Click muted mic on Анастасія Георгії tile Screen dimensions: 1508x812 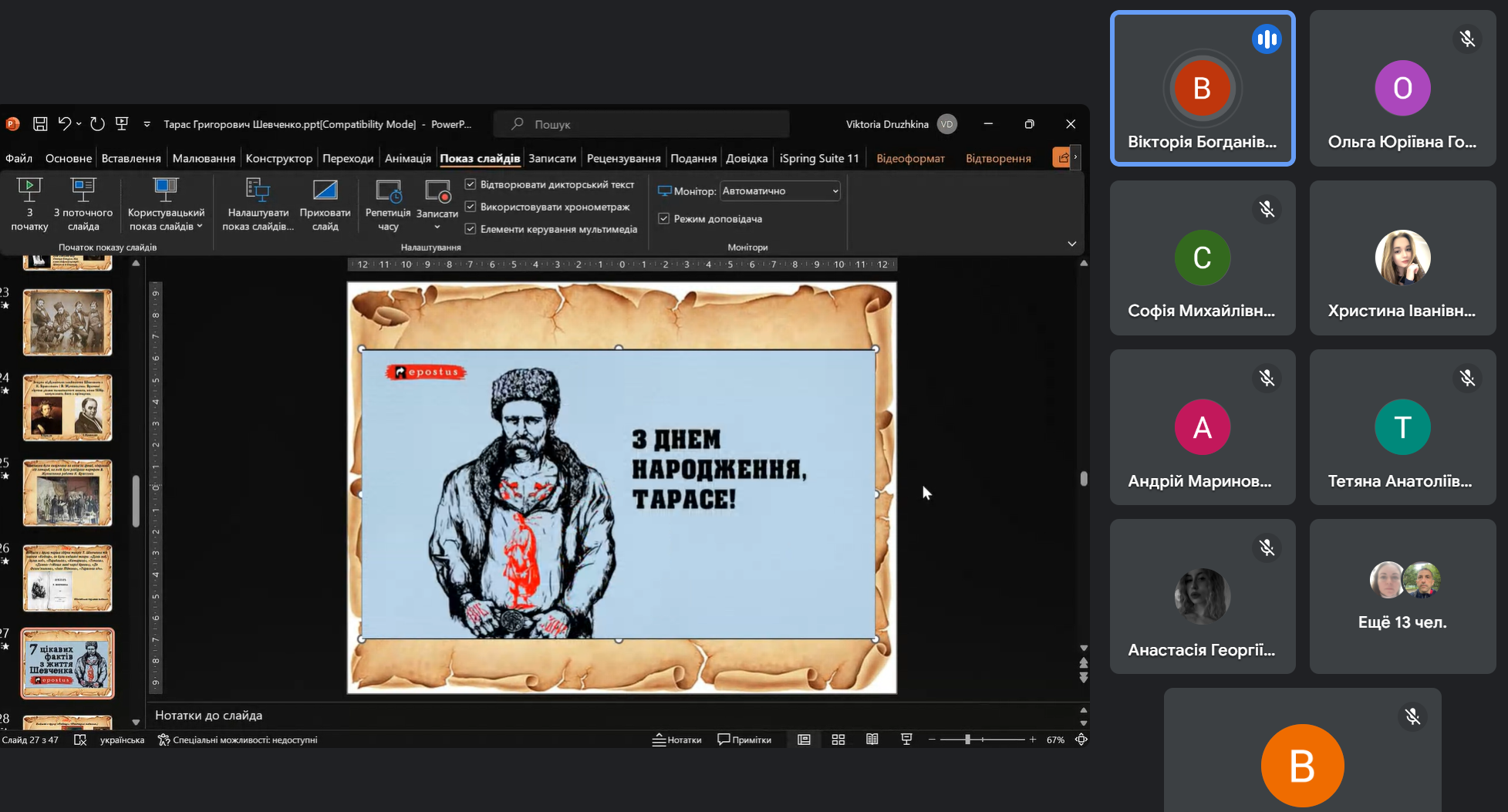(1267, 548)
